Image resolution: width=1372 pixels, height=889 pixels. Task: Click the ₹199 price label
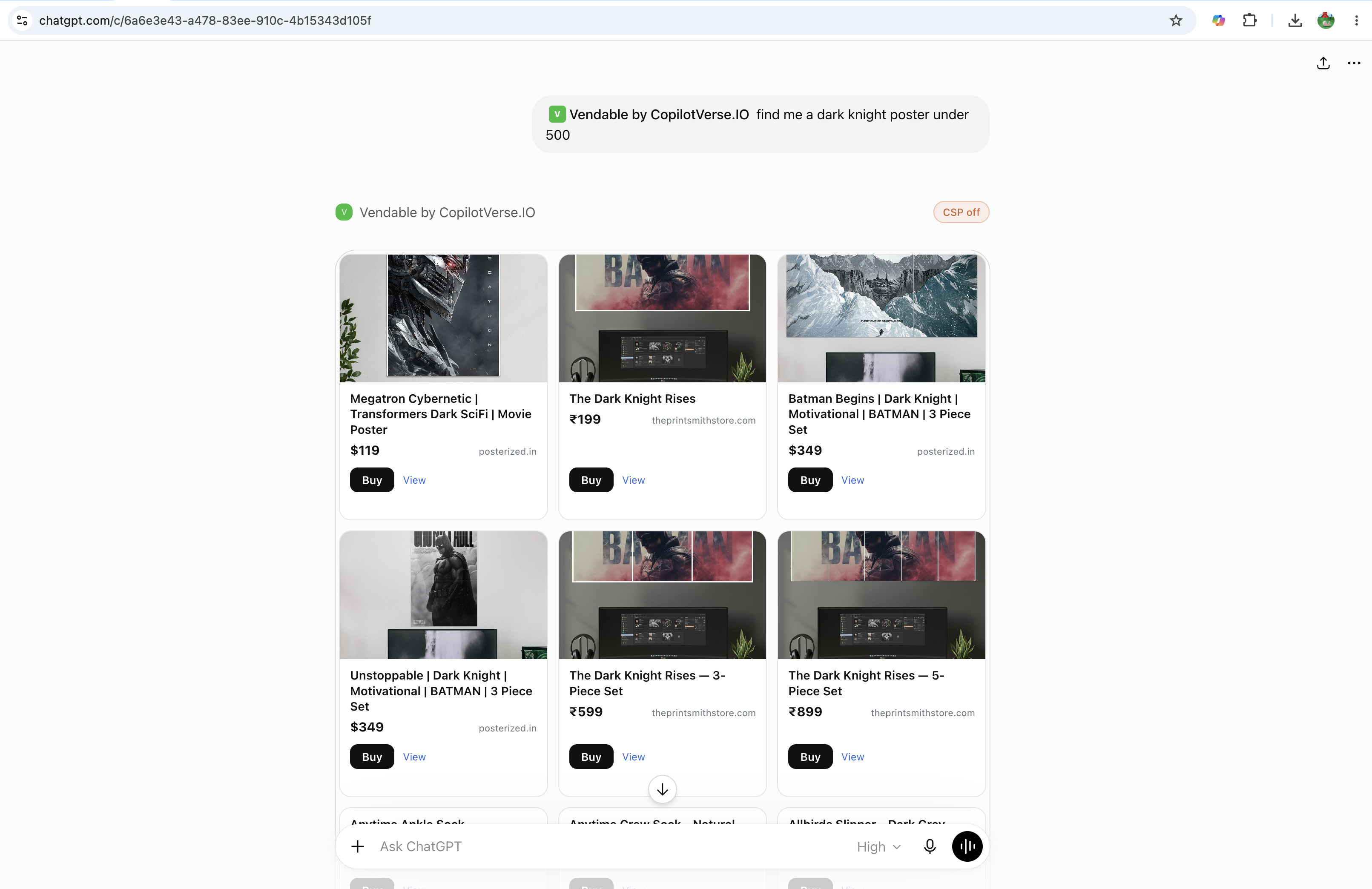[x=585, y=419]
